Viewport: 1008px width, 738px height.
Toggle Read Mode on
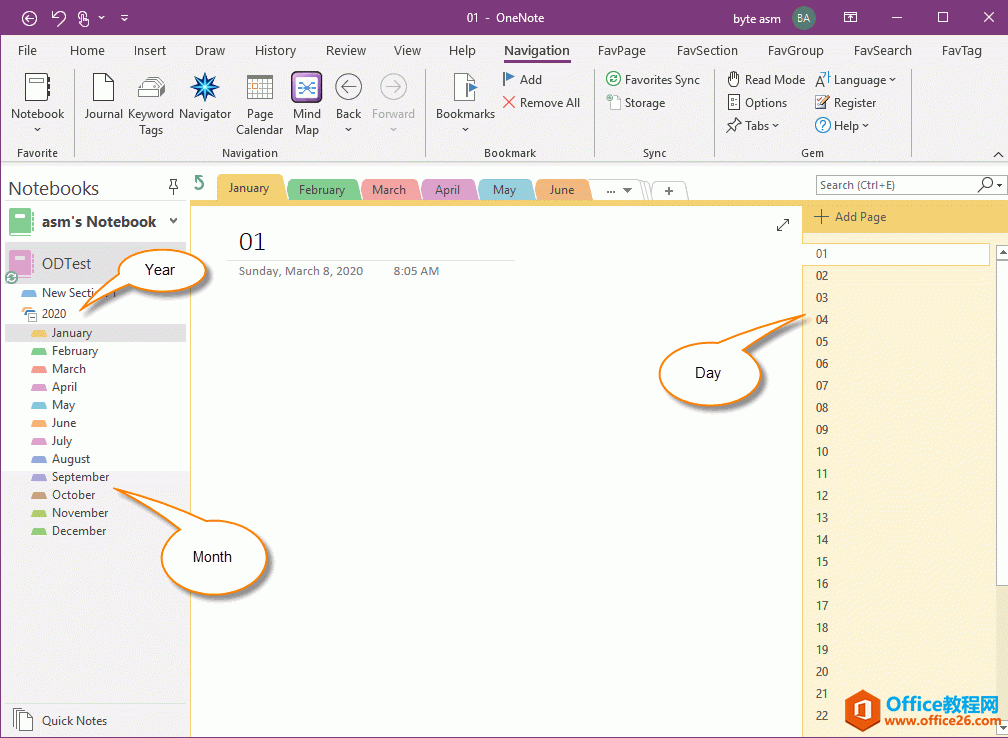(766, 80)
